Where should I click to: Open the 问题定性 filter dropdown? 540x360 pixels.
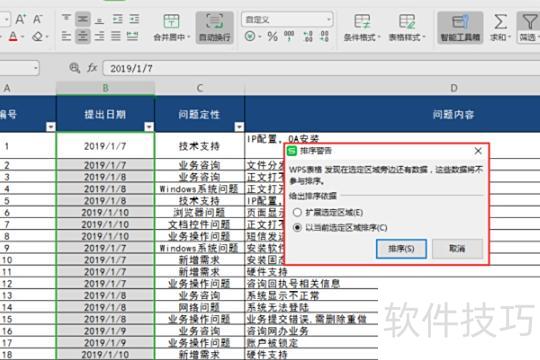point(239,127)
